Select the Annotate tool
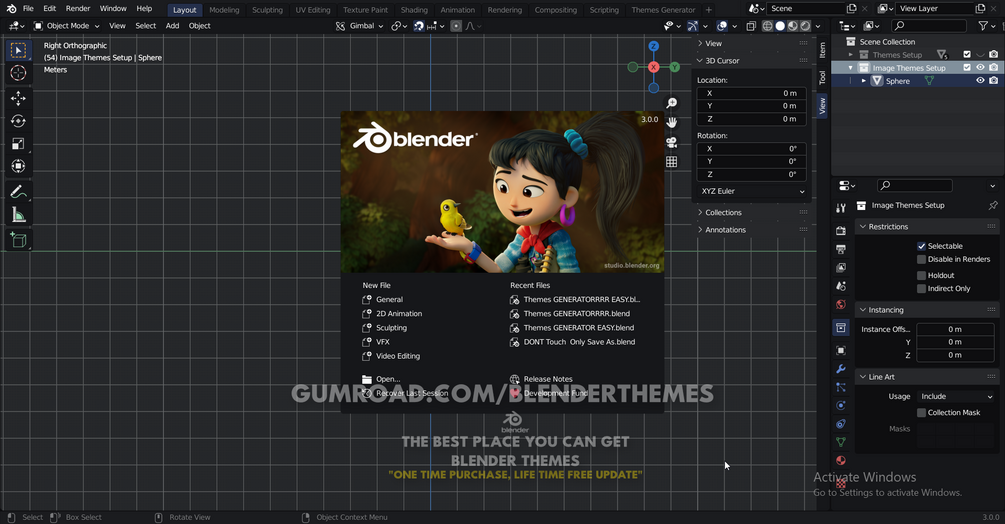 (18, 192)
